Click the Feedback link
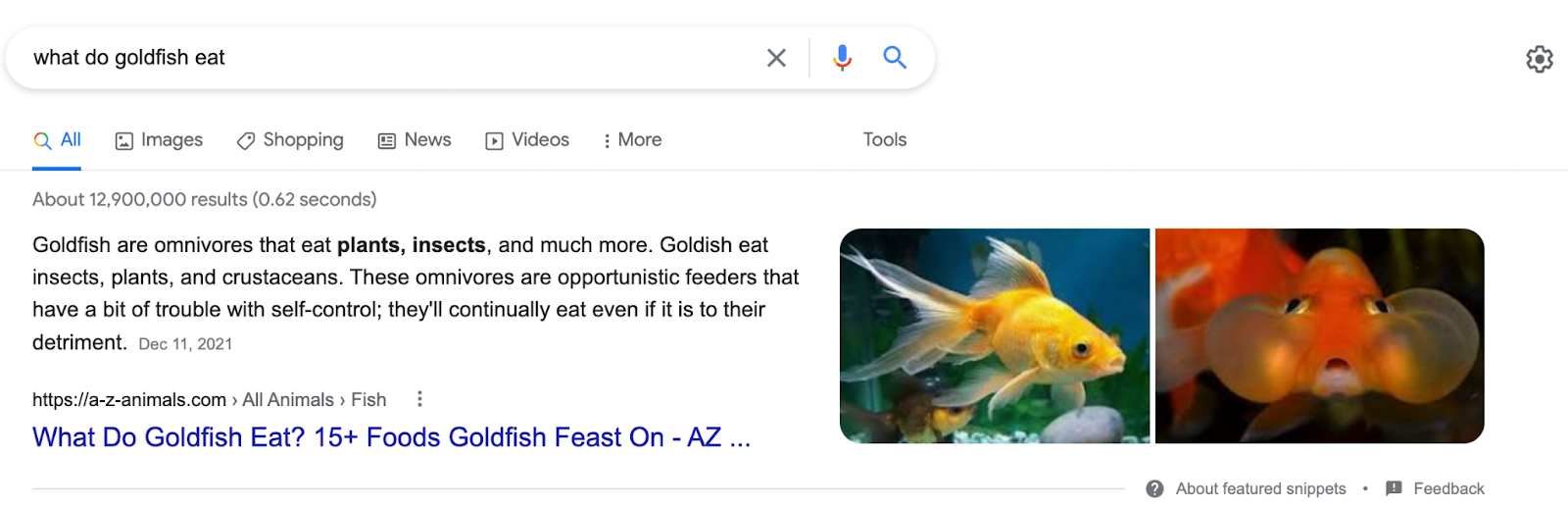Image resolution: width=1568 pixels, height=508 pixels. [1448, 488]
